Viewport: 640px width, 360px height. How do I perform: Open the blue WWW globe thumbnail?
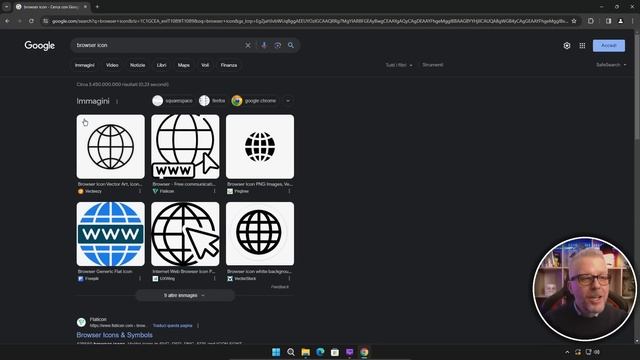click(111, 234)
